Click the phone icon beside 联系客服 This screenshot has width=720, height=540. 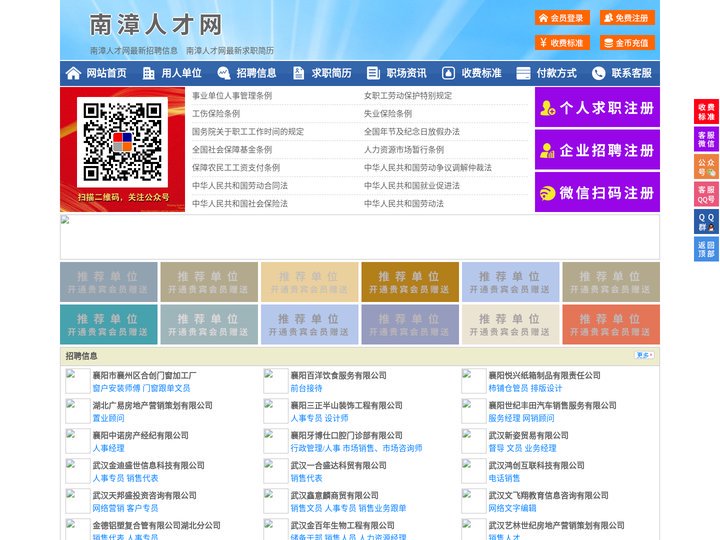click(598, 73)
